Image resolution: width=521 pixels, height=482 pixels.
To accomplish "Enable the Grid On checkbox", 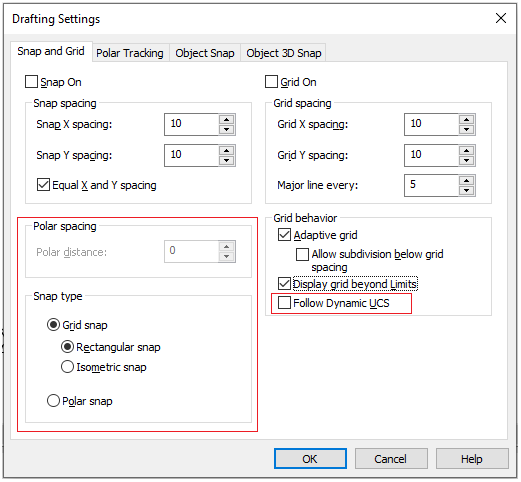I will pyautogui.click(x=271, y=82).
